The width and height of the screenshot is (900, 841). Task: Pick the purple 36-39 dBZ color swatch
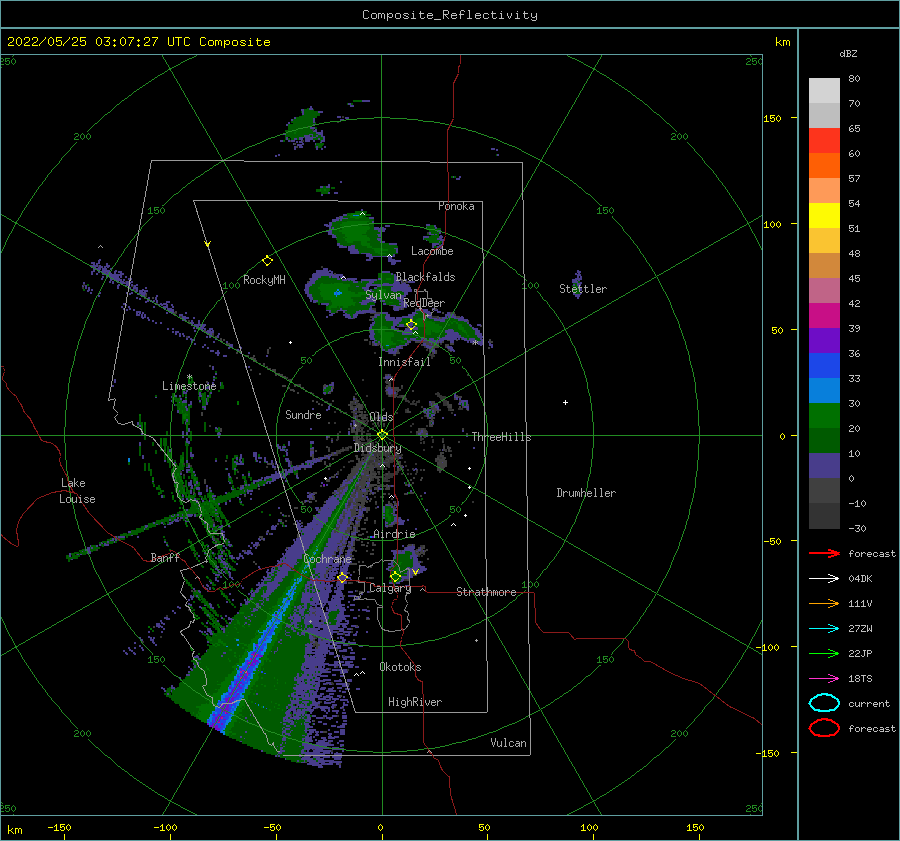point(824,341)
